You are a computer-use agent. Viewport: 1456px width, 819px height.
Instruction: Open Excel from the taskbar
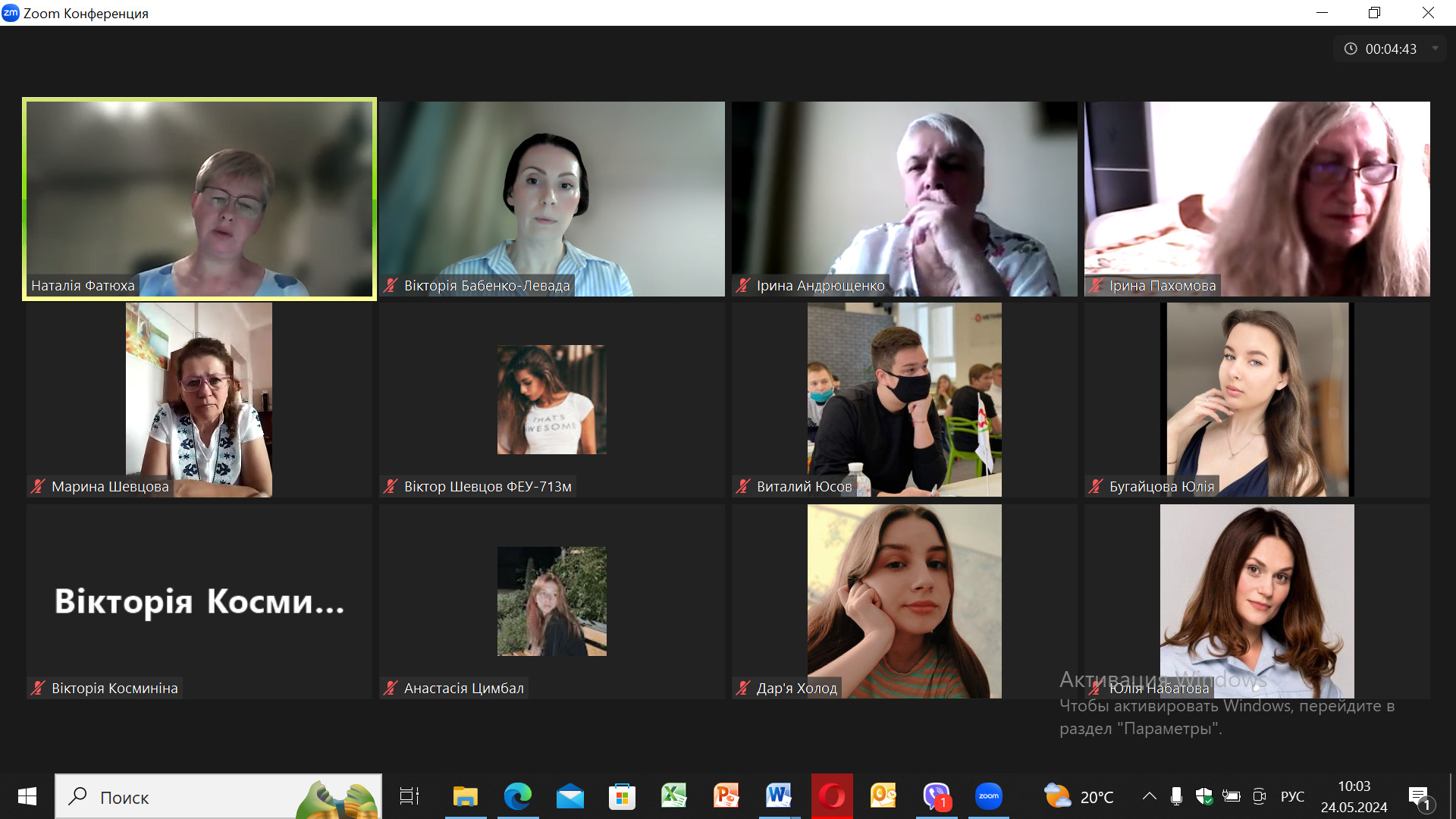point(673,796)
